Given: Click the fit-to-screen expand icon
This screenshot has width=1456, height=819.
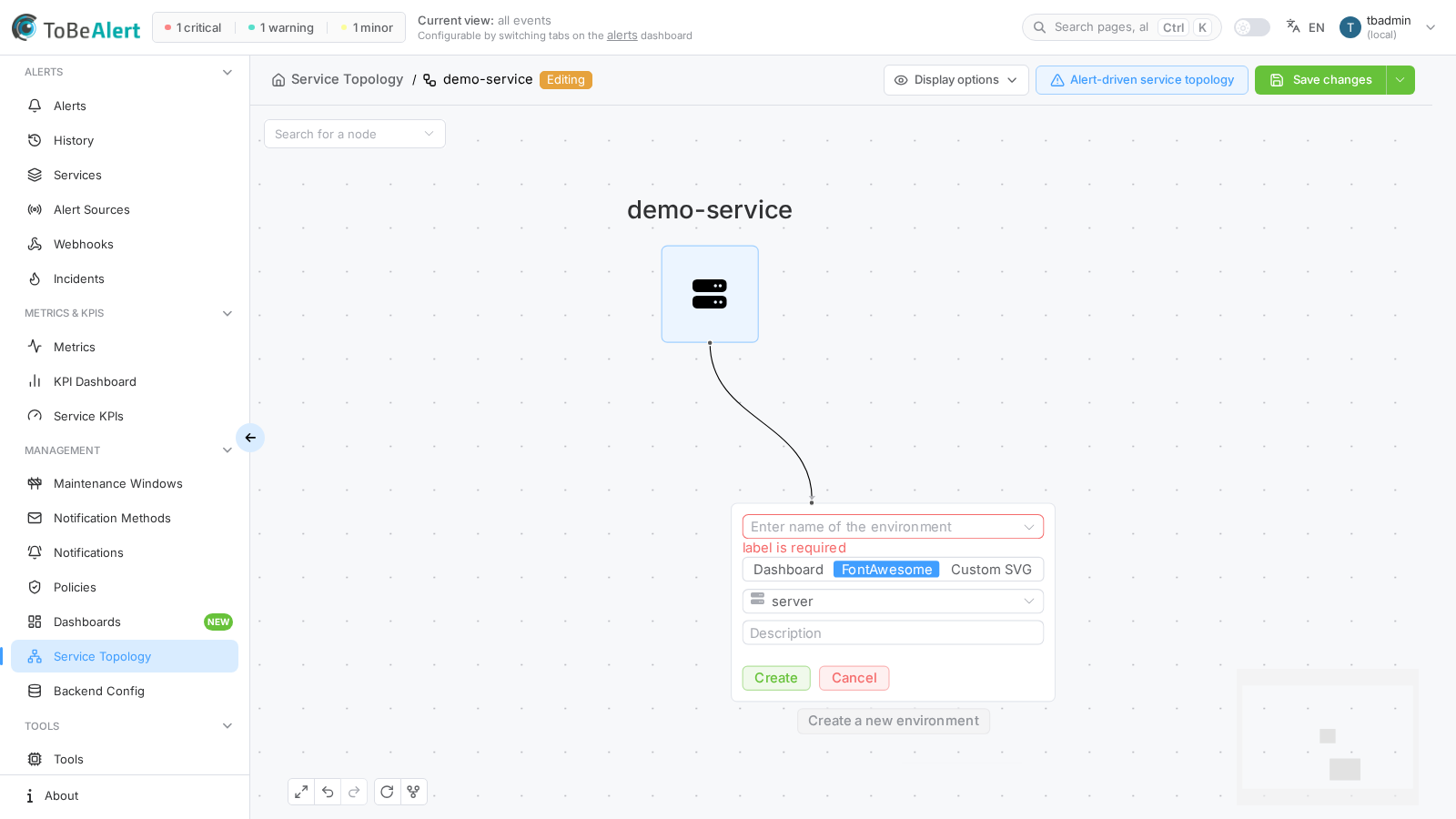Looking at the screenshot, I should (301, 792).
